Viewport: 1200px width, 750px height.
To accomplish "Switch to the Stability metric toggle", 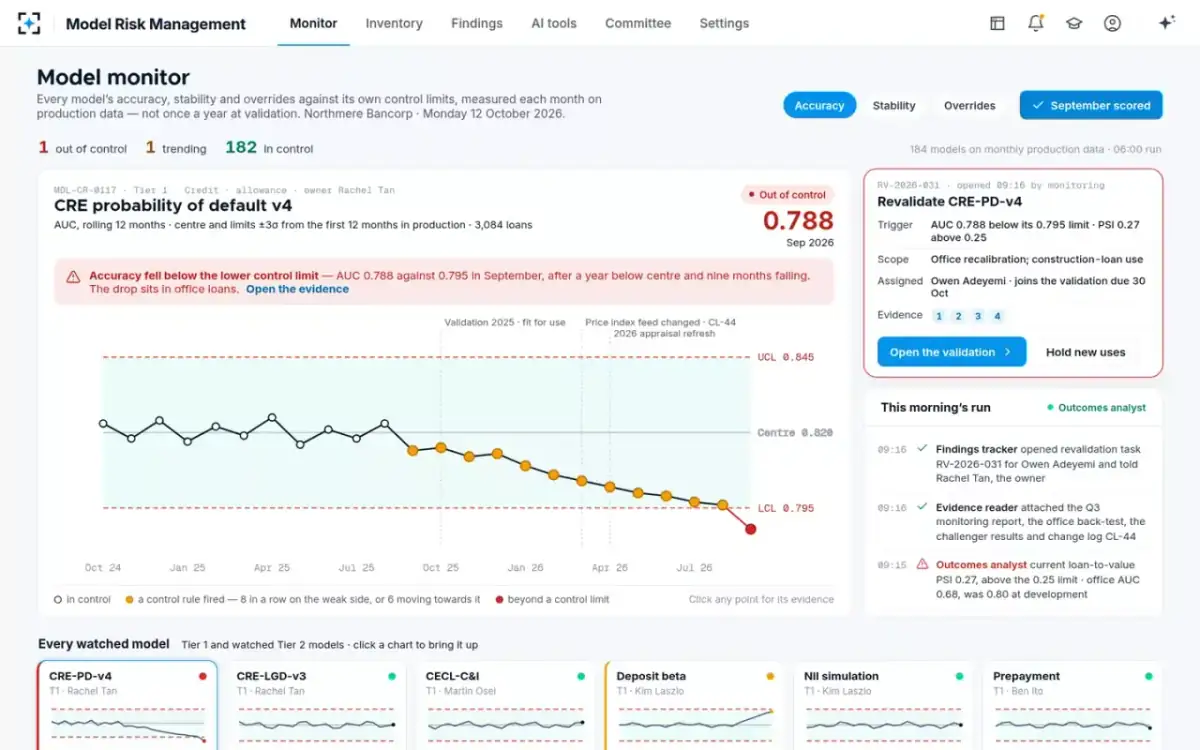I will [x=894, y=105].
